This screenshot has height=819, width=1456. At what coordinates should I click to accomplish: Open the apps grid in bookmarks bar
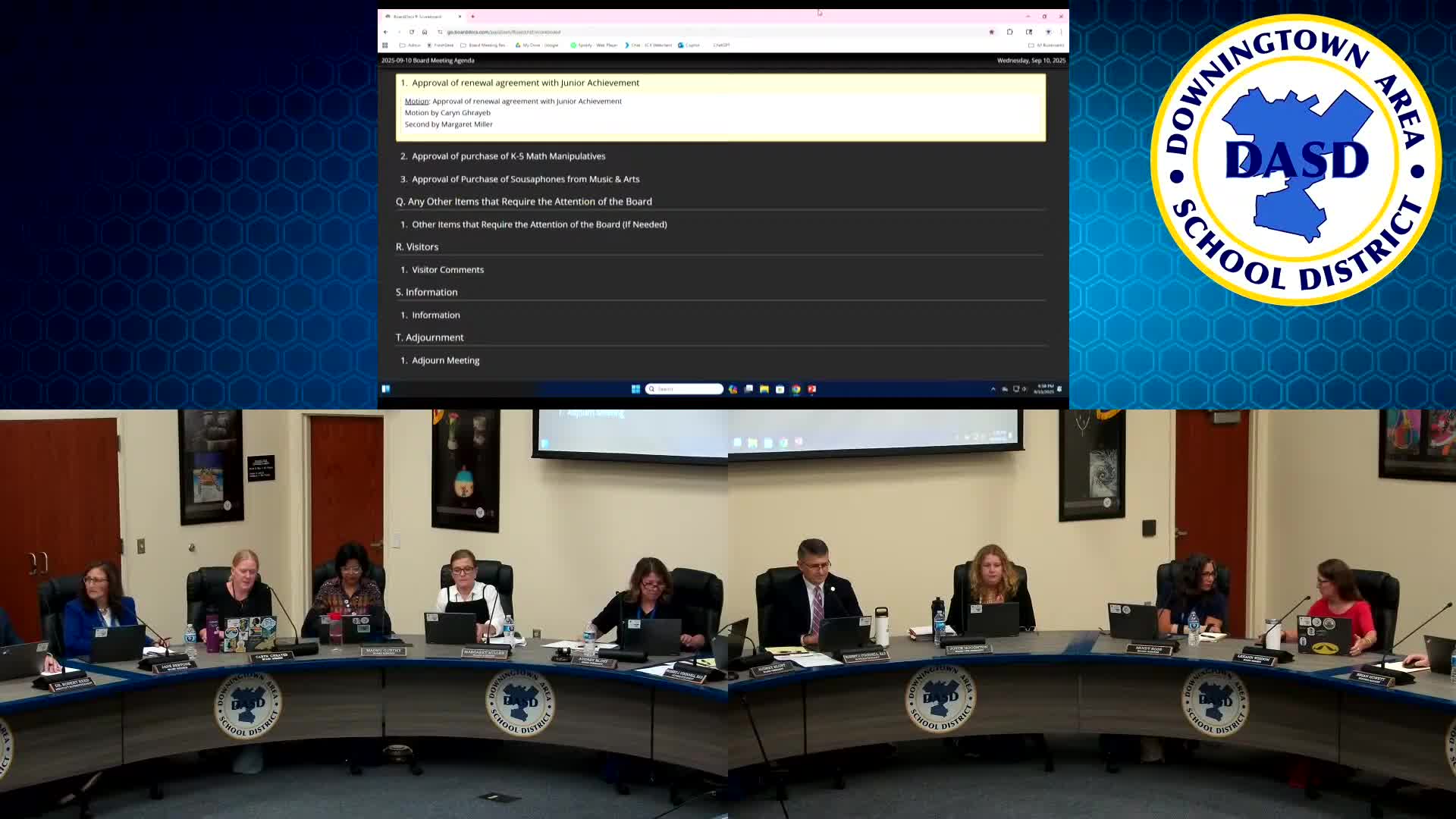click(385, 45)
